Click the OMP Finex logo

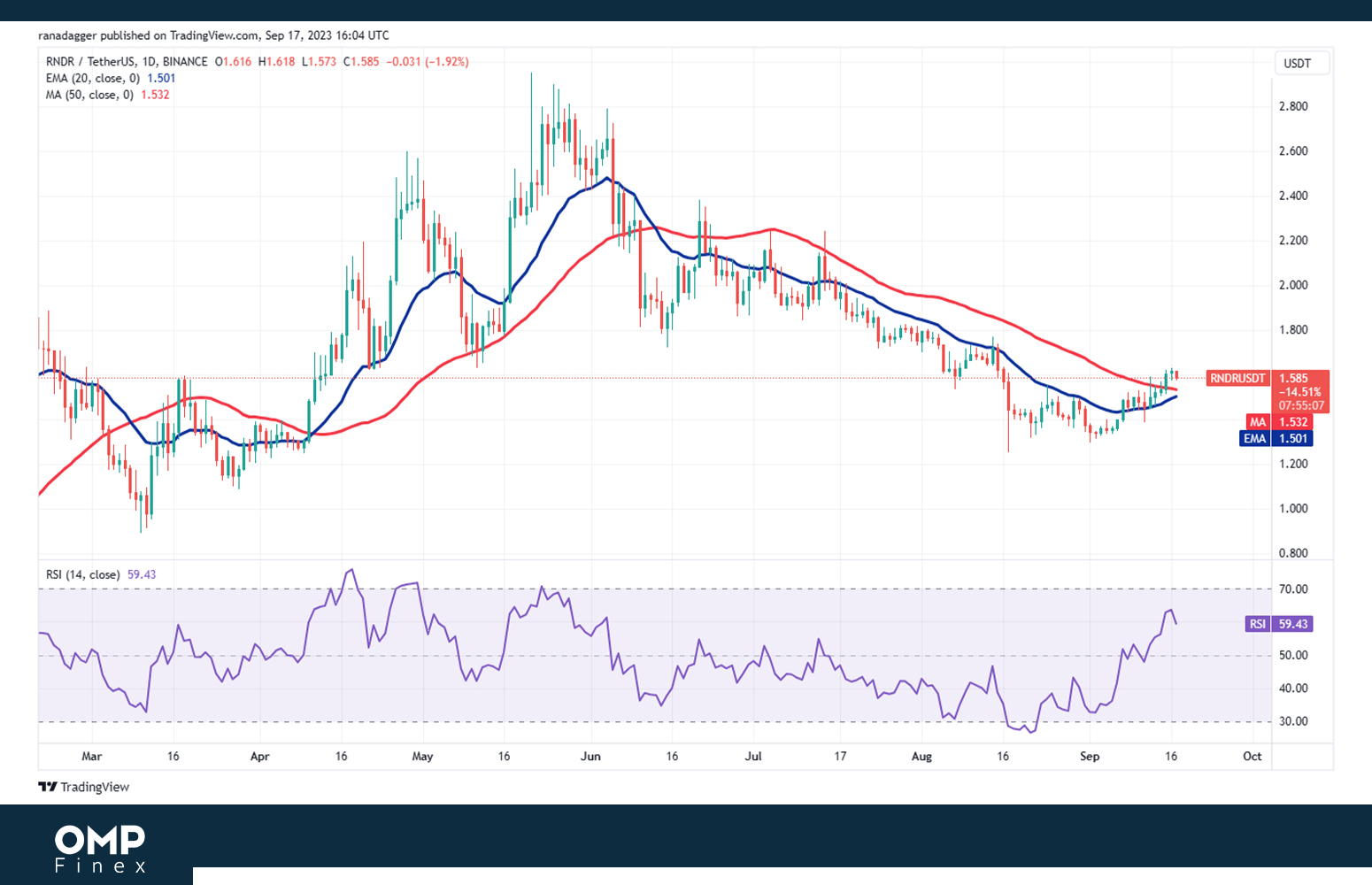click(x=100, y=850)
